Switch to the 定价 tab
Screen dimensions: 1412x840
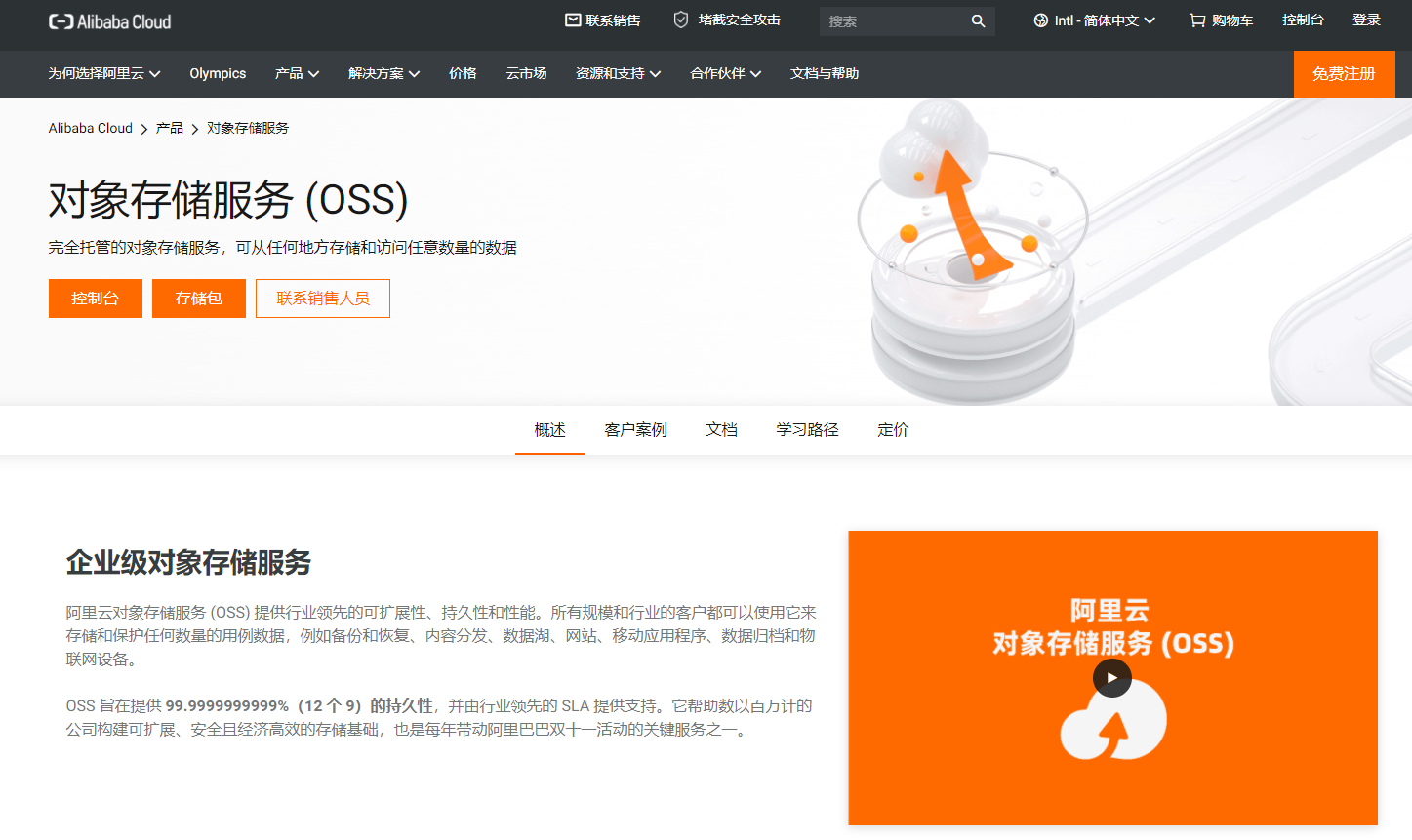tap(894, 430)
